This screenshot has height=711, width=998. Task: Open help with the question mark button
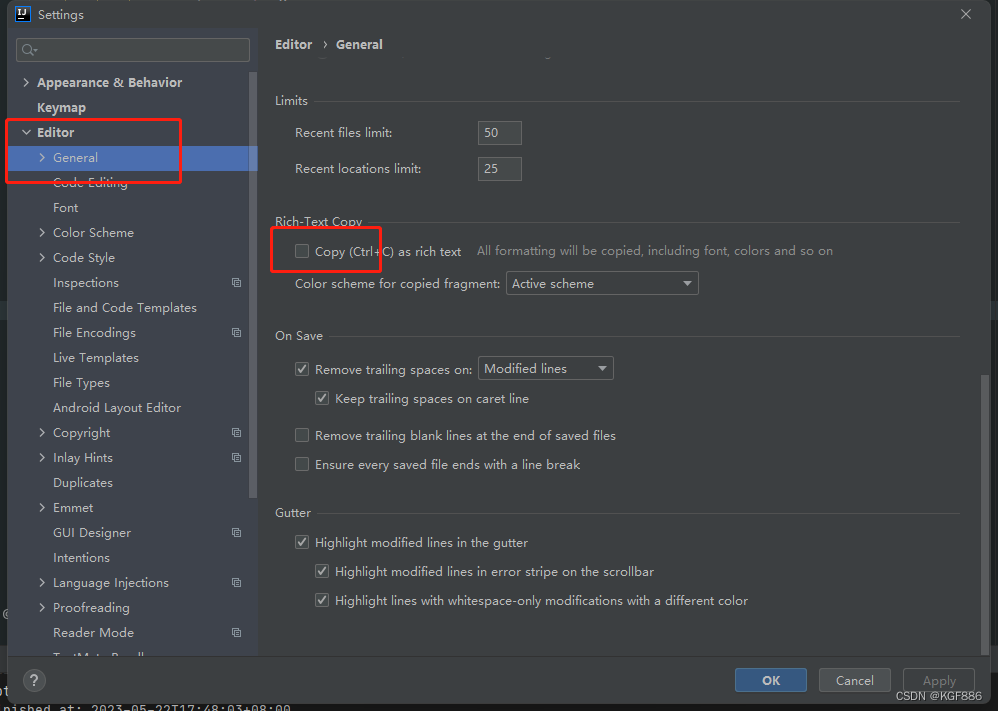(34, 680)
